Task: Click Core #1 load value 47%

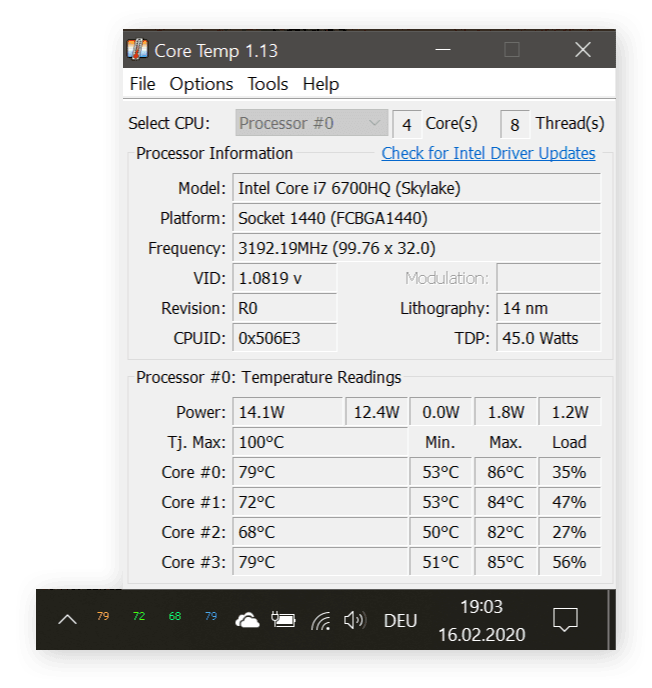Action: coord(570,502)
